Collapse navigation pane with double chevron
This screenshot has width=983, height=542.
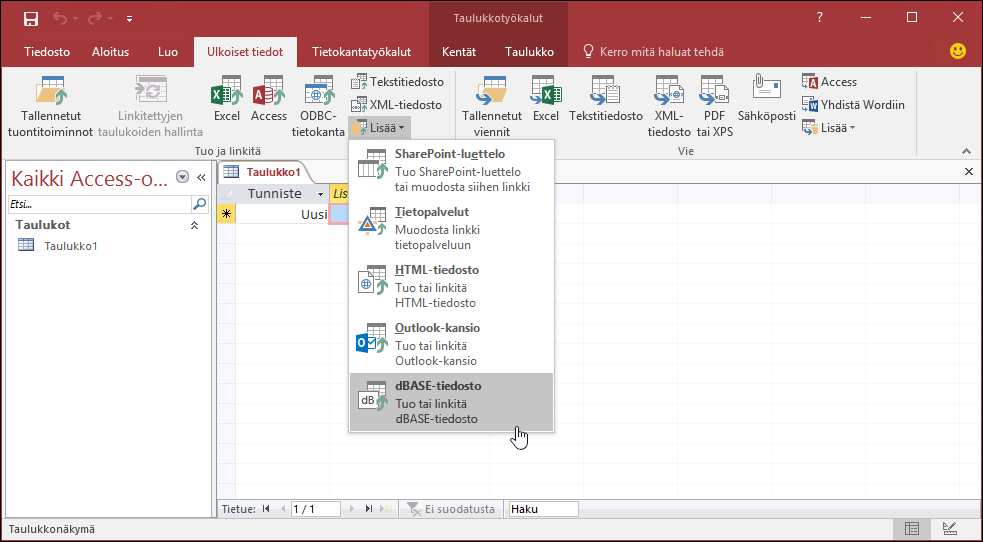(201, 177)
